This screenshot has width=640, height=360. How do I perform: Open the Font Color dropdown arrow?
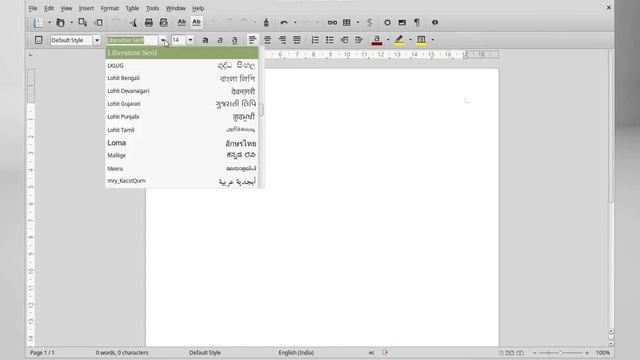388,40
